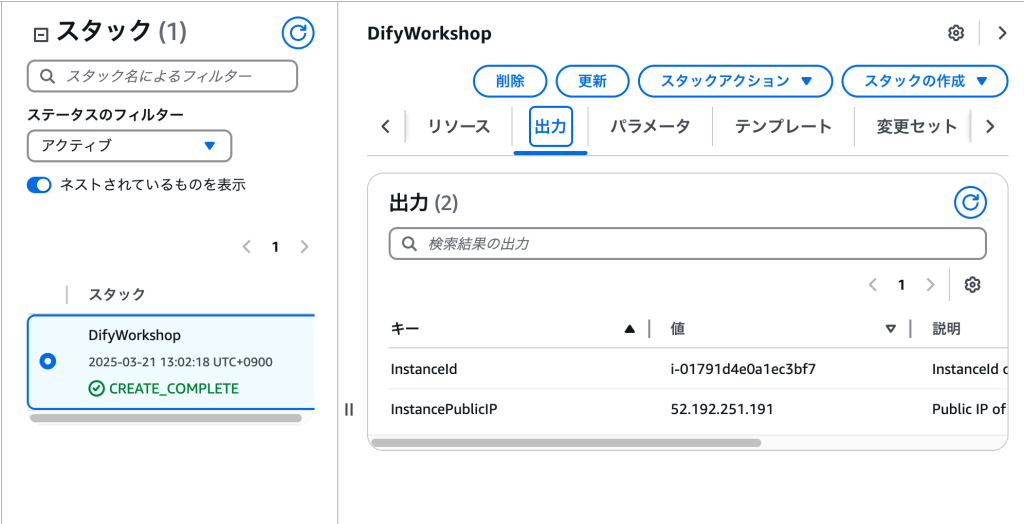Collapse the スタック list panel icon
The width and height of the screenshot is (1024, 524).
click(x=41, y=35)
